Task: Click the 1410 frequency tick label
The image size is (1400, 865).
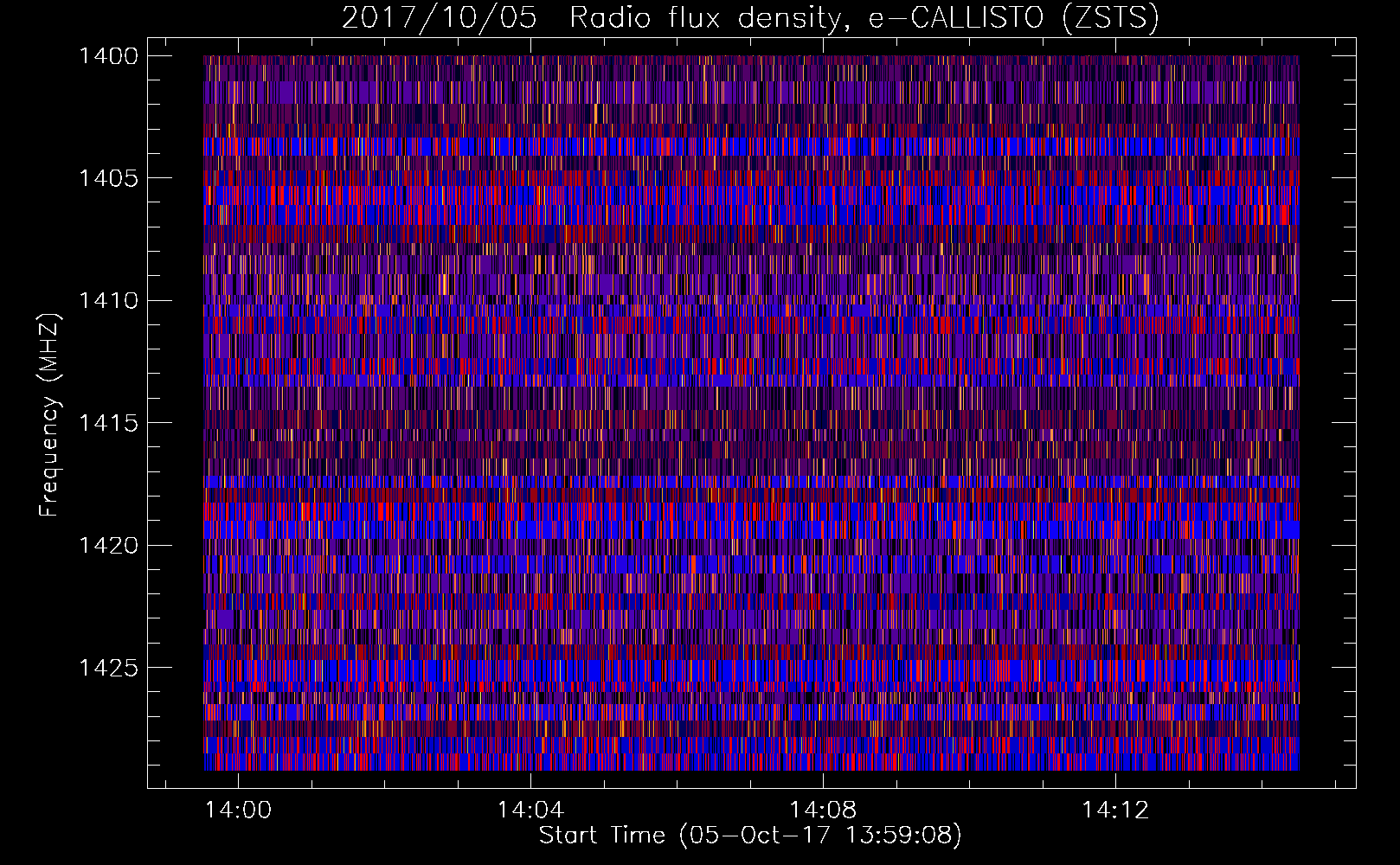Action: (x=108, y=301)
